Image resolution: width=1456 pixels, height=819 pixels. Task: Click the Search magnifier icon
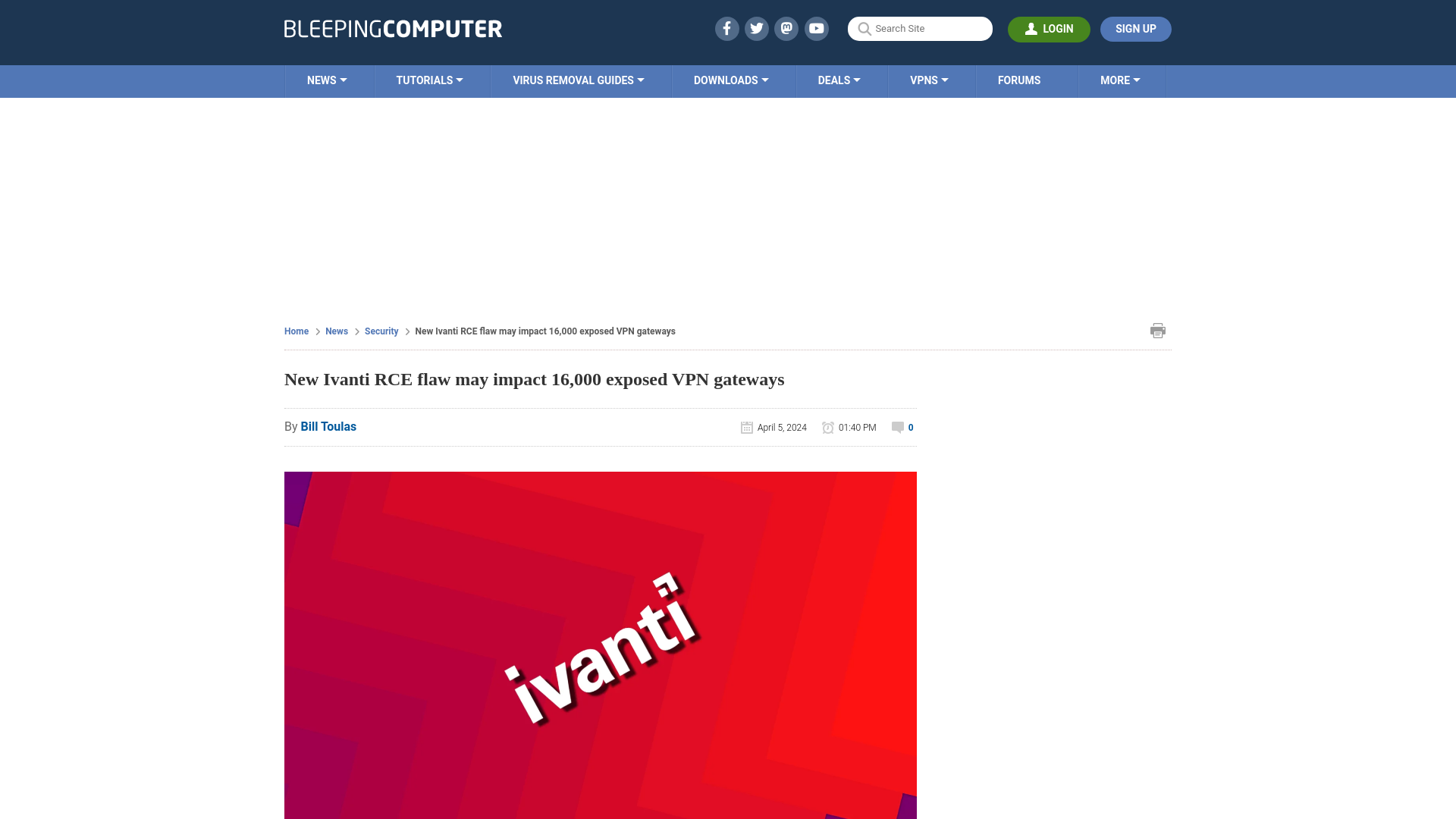click(x=864, y=29)
